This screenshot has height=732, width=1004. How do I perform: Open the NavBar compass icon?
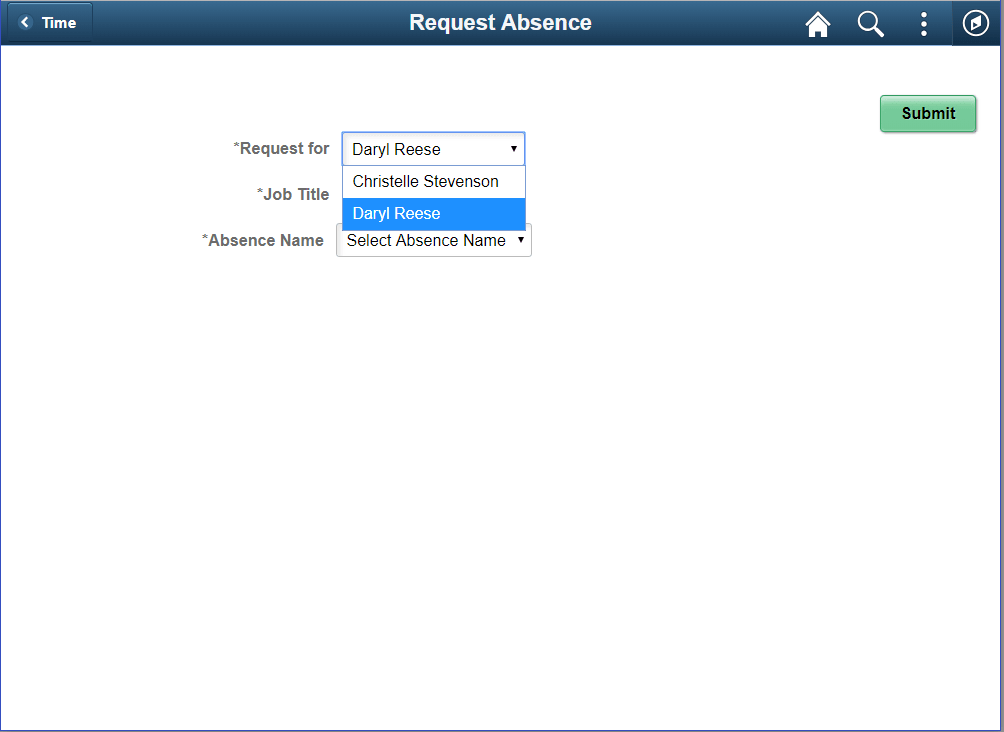tap(975, 23)
